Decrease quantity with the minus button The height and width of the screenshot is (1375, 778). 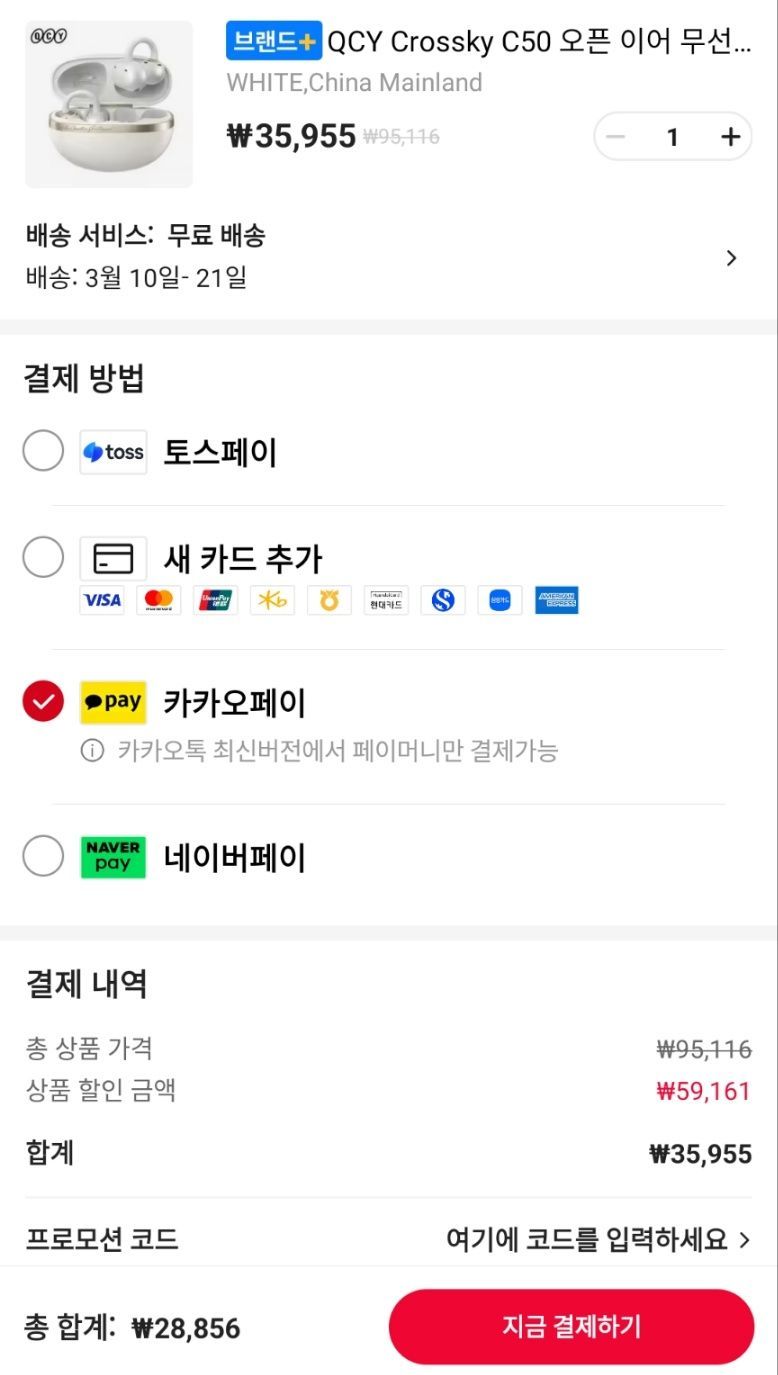tap(616, 137)
